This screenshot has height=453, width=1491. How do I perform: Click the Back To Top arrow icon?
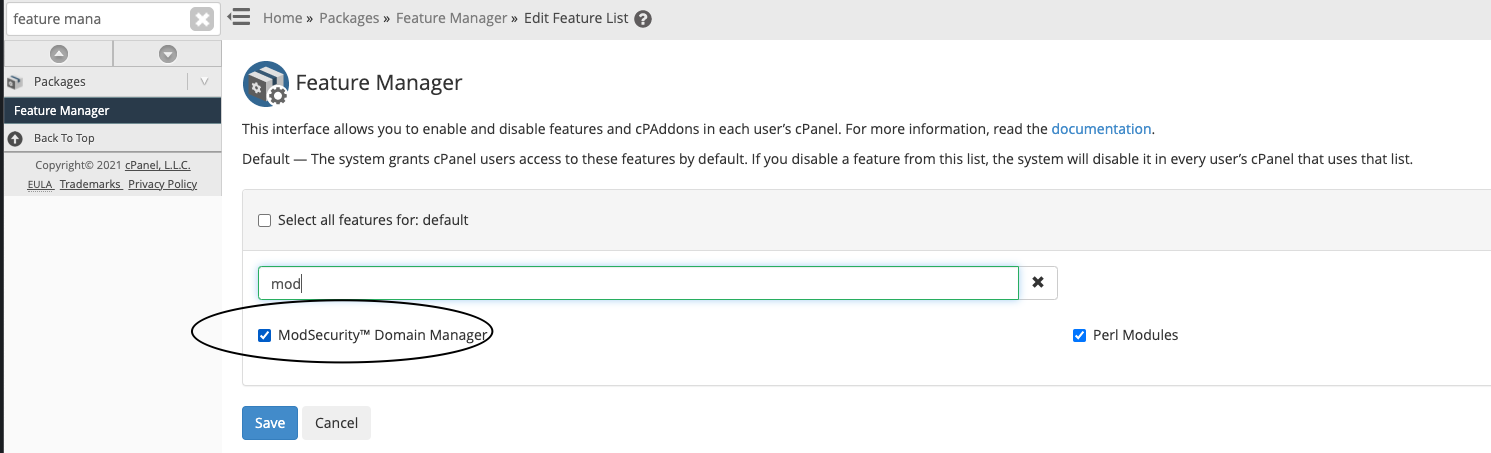pyautogui.click(x=15, y=138)
